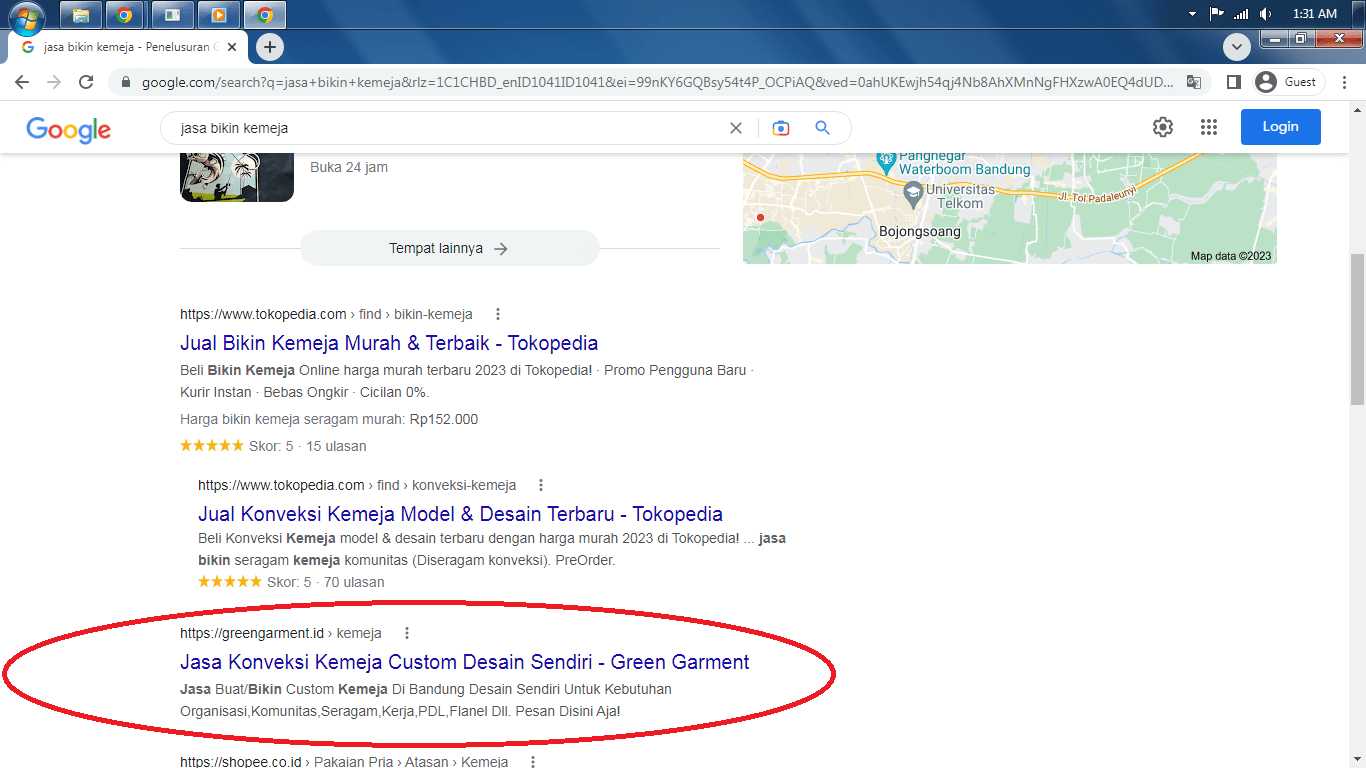Clear the search box text
The image size is (1366, 768).
(736, 128)
